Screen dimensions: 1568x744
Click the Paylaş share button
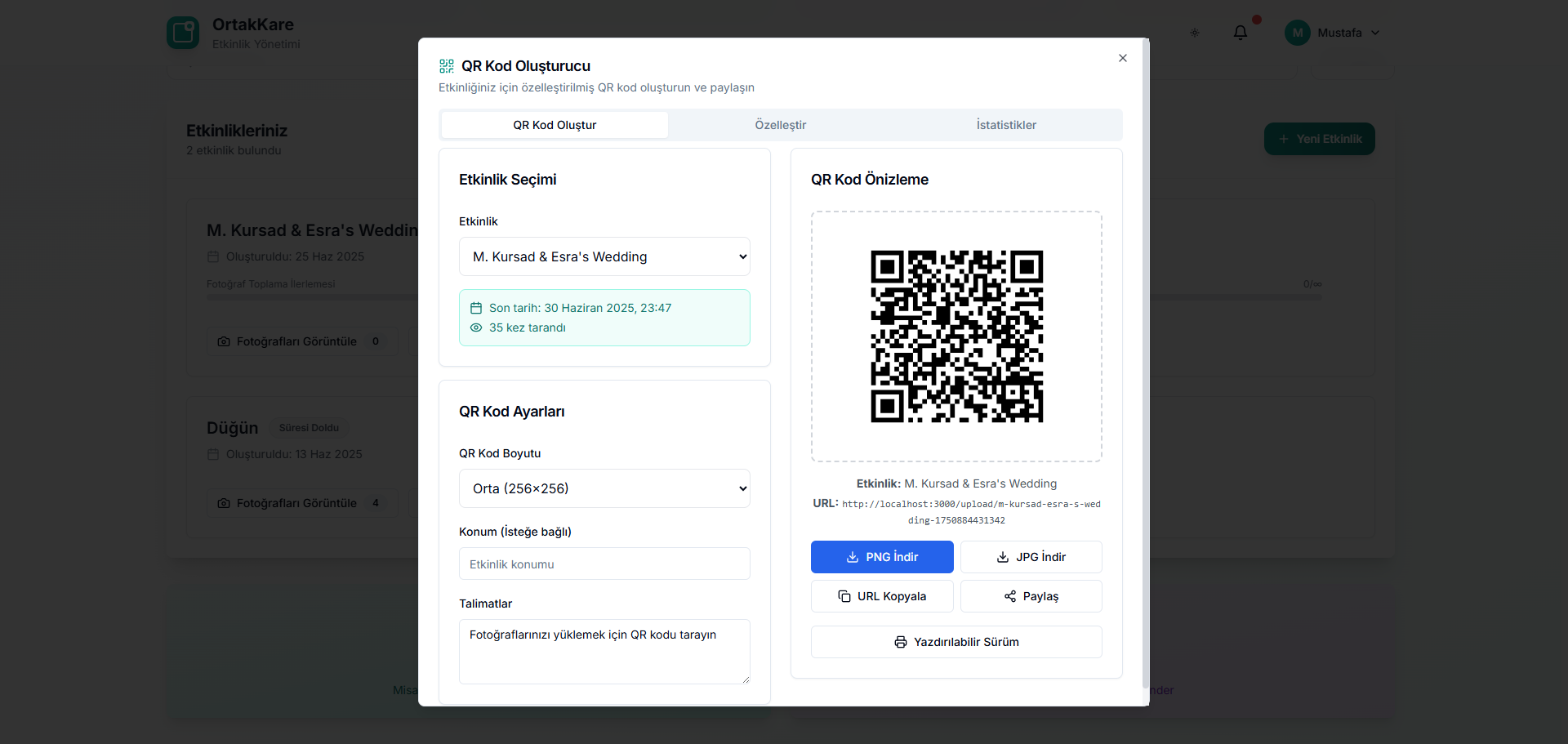point(1031,596)
